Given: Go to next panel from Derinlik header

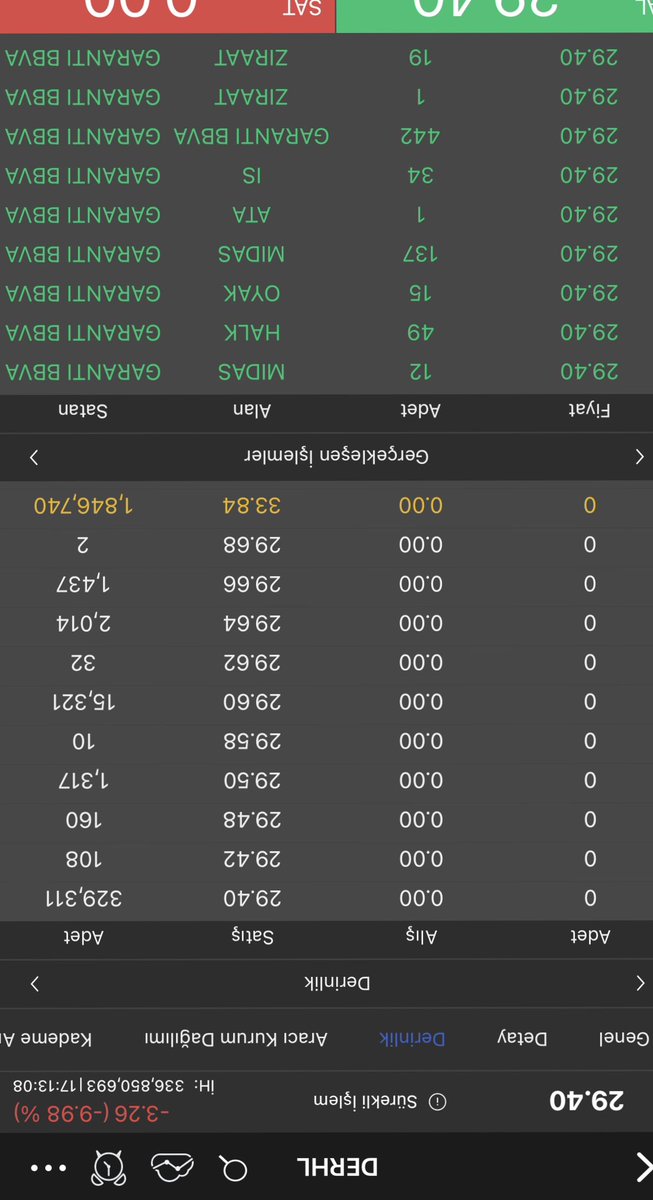Looking at the screenshot, I should coord(34,983).
